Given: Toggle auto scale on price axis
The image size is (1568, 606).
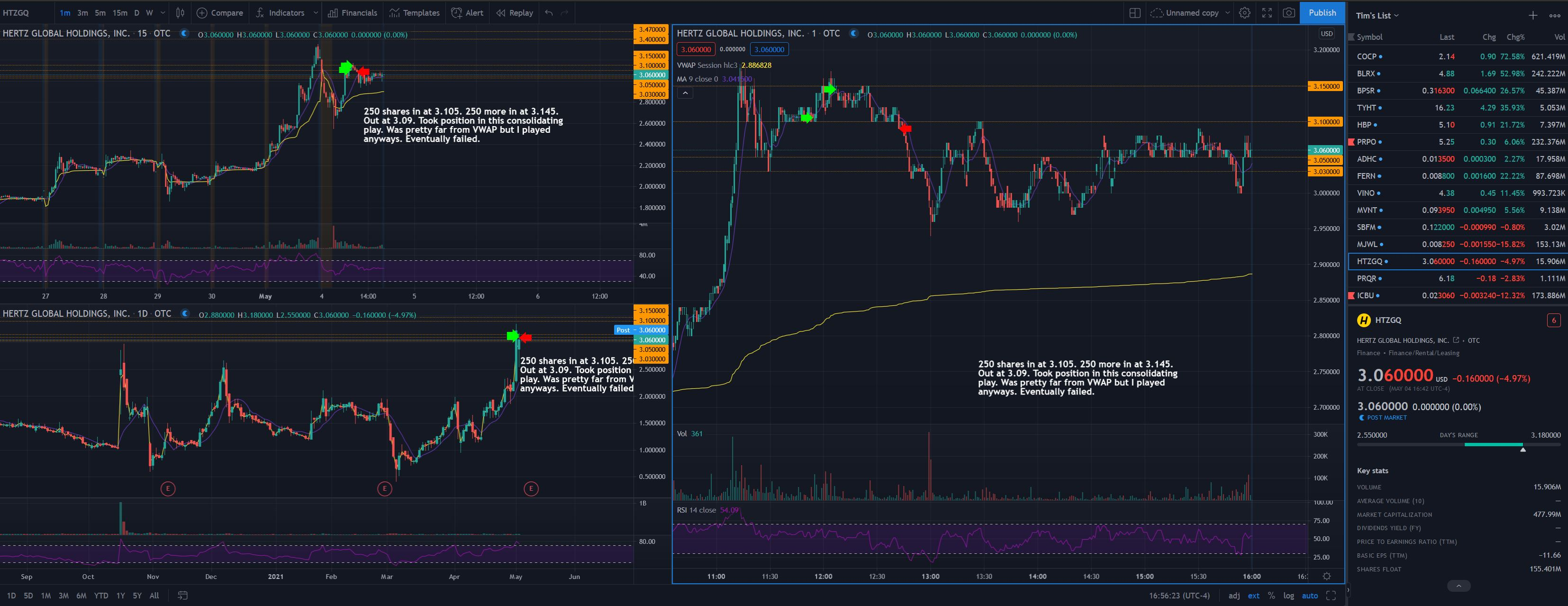Looking at the screenshot, I should [1309, 596].
